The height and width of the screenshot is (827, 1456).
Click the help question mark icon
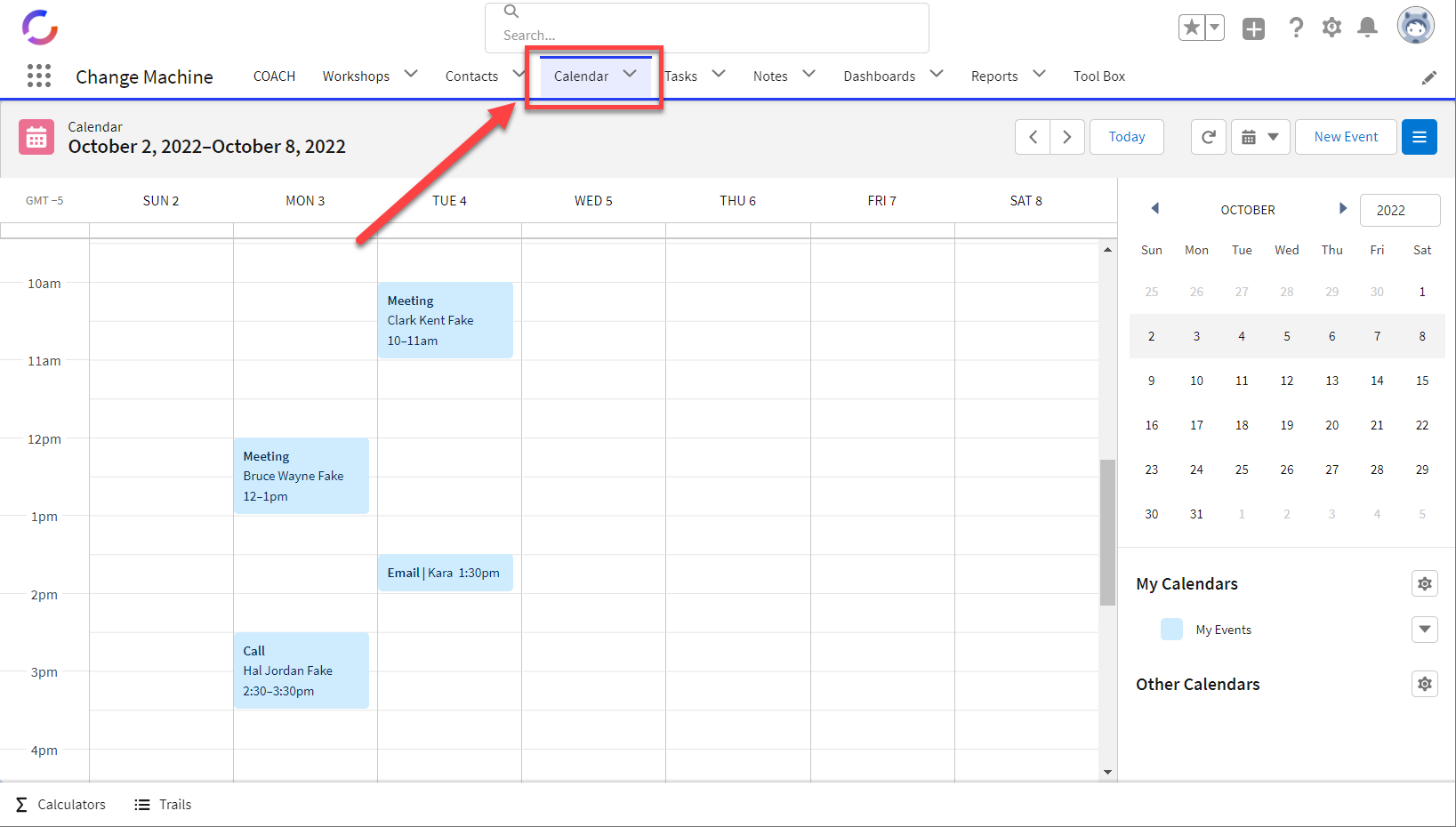[x=1296, y=28]
